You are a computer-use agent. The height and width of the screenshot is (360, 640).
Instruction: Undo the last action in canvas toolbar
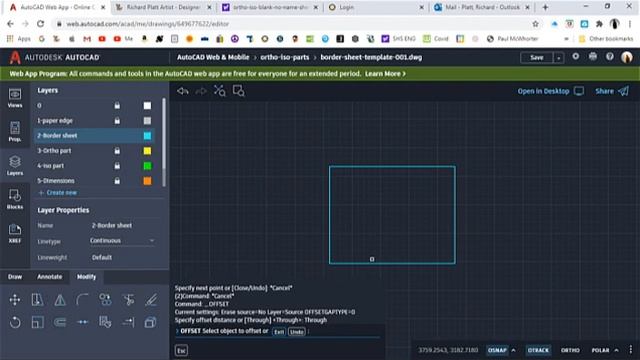click(183, 91)
